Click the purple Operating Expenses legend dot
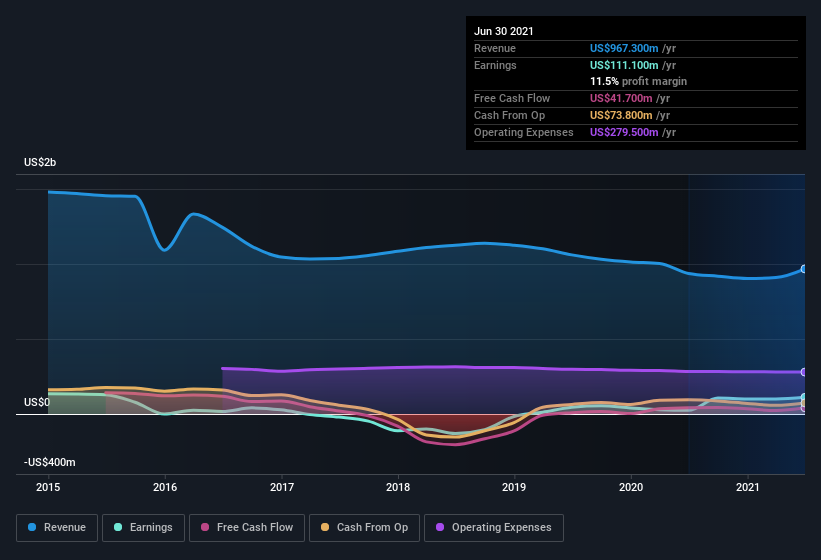The height and width of the screenshot is (560, 821). pos(440,527)
